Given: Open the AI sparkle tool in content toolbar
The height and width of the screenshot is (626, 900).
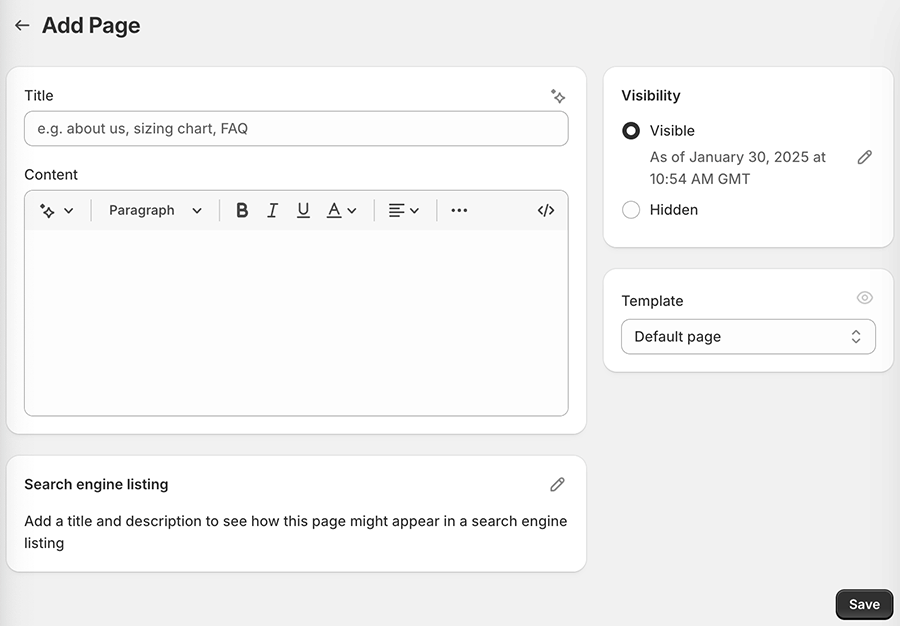Looking at the screenshot, I should [x=47, y=211].
